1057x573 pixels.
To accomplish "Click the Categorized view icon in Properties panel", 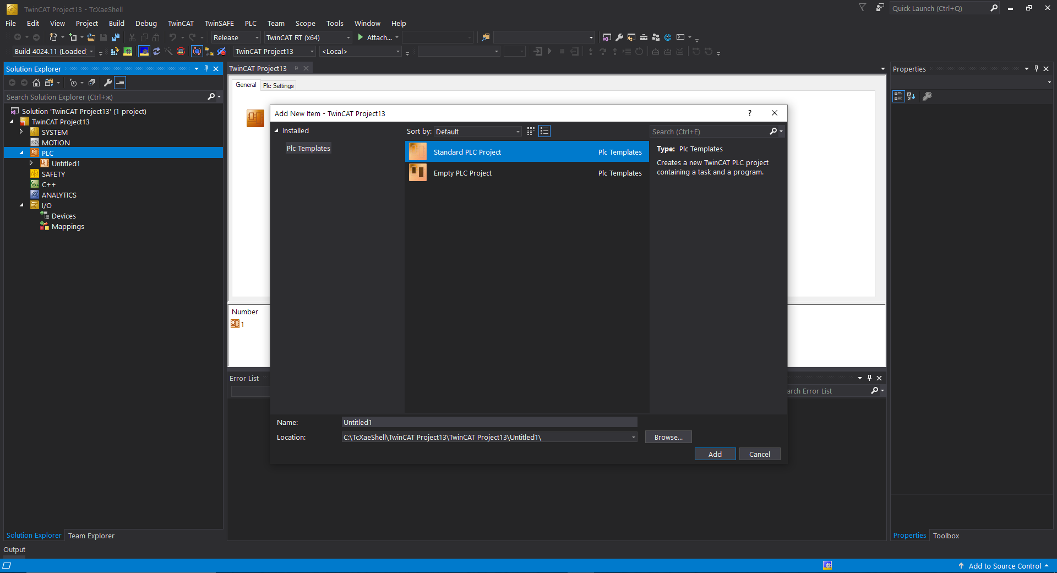I will [x=898, y=96].
